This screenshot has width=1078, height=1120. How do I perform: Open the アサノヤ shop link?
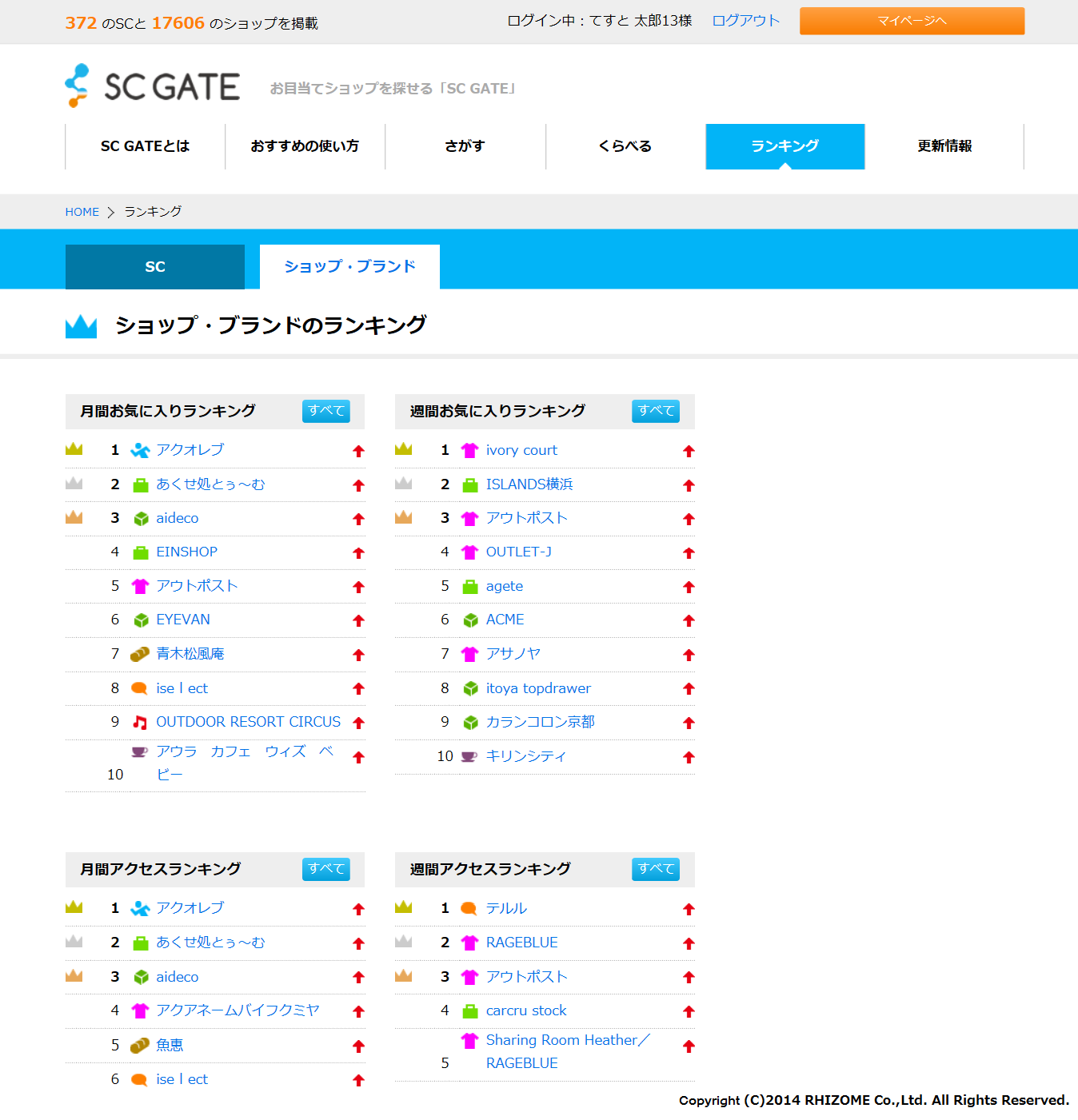(x=513, y=654)
